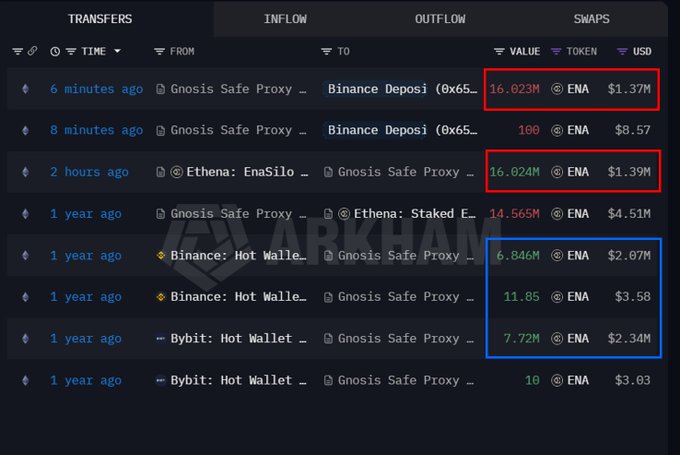This screenshot has width=680, height=455.
Task: Click the Binance logo icon in 6.846M row
Action: point(160,255)
